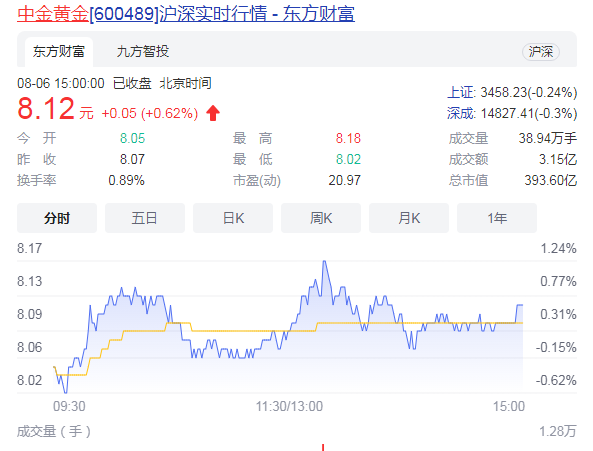Image resolution: width=593 pixels, height=451 pixels.
Task: View the 1年 one-year chart
Action: (497, 218)
